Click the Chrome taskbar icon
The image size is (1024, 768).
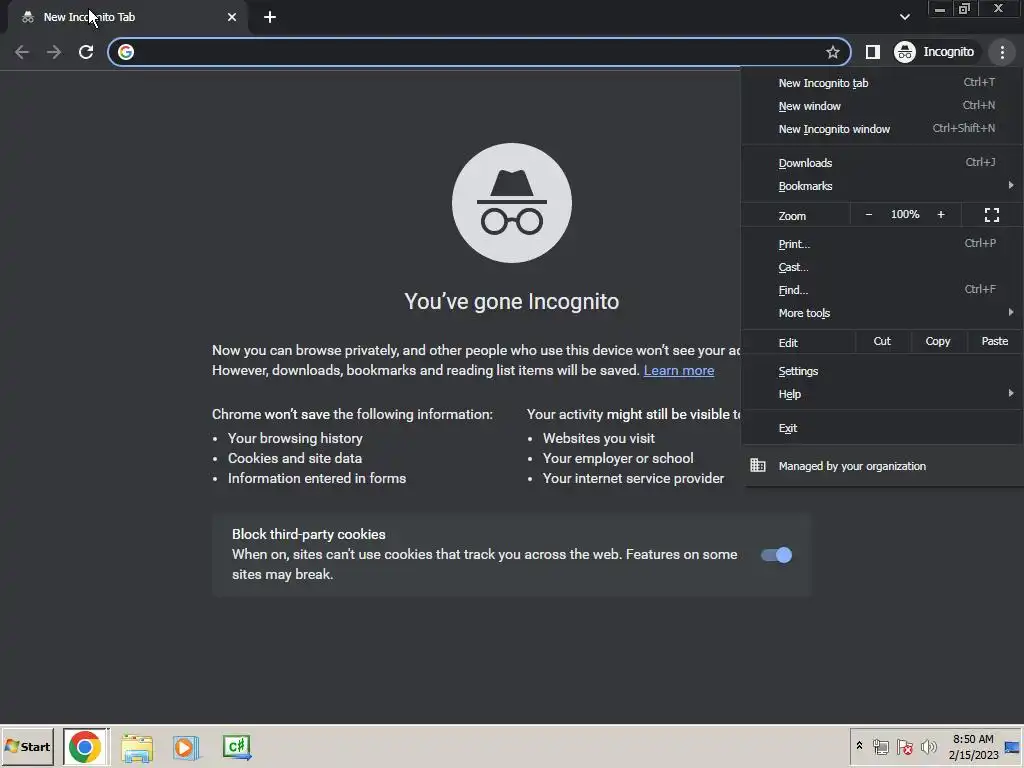point(85,746)
